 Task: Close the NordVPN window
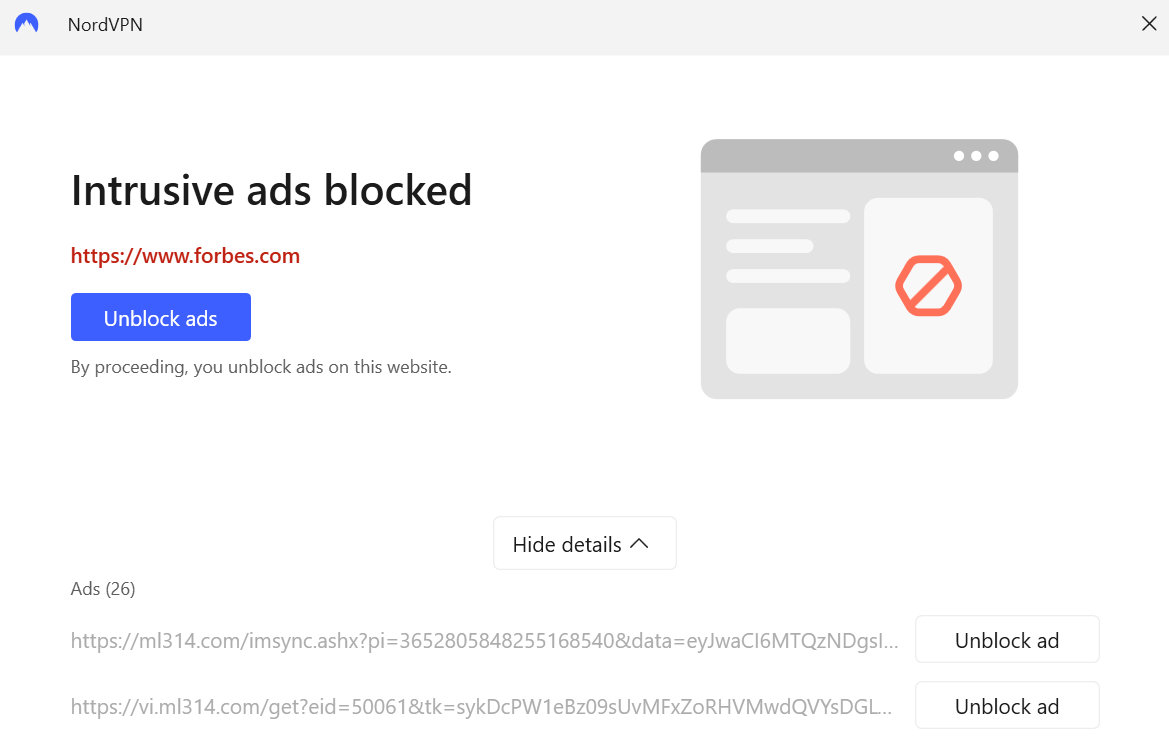(1149, 24)
